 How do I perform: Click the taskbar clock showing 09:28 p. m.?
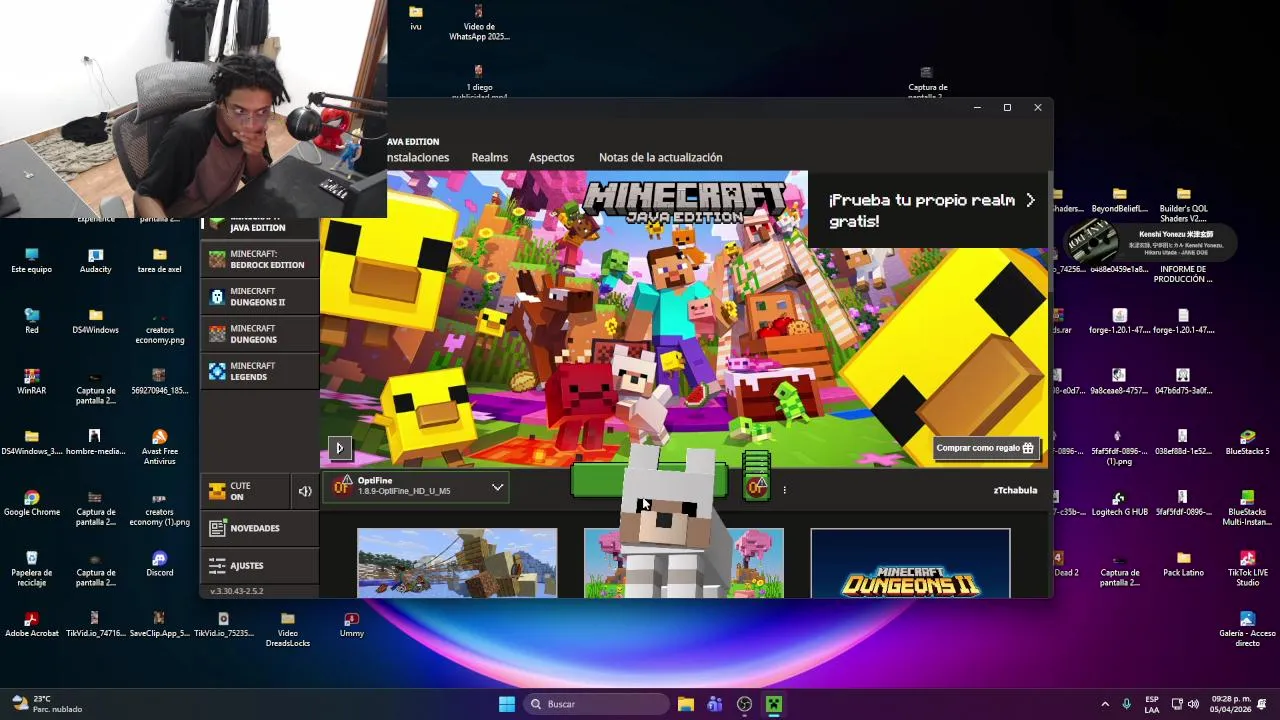[1231, 704]
